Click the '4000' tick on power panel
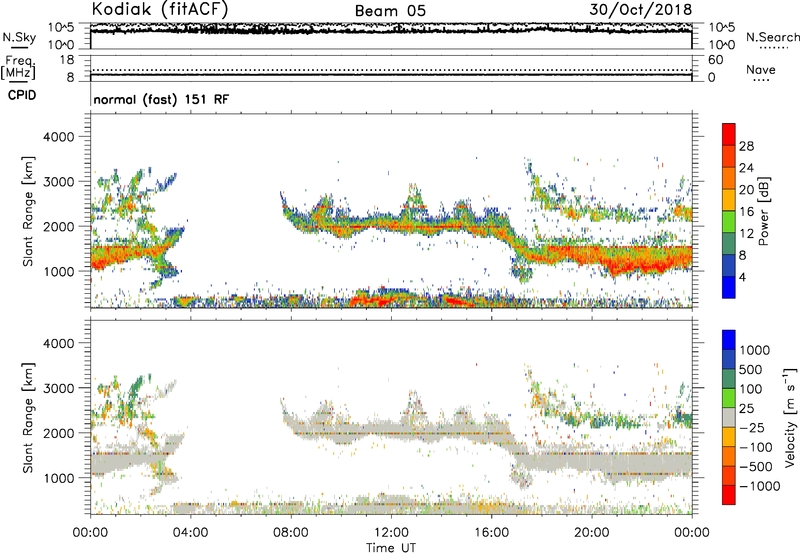Viewport: 800px width, 554px height. (59, 137)
